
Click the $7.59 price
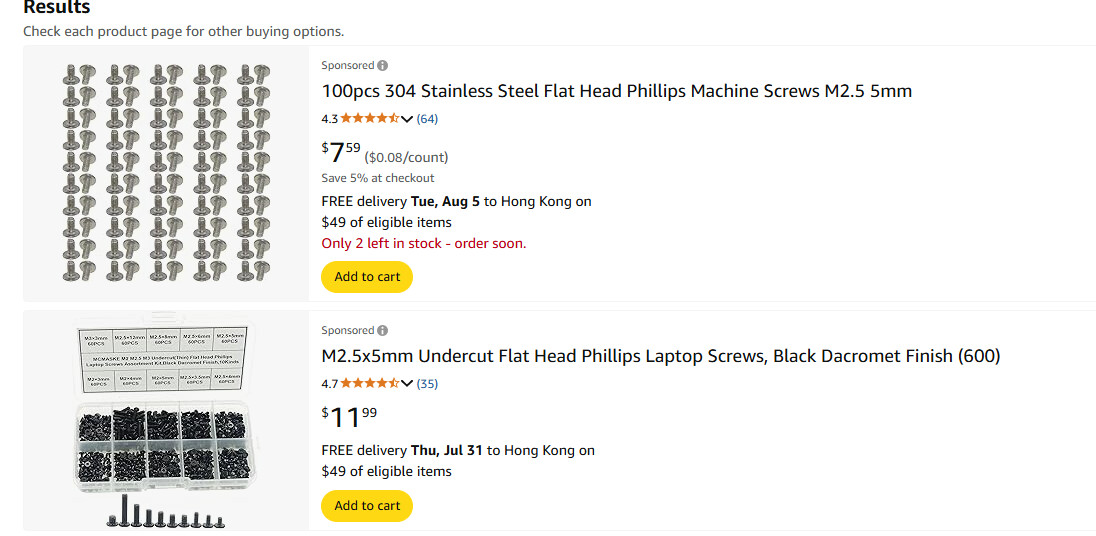[341, 152]
